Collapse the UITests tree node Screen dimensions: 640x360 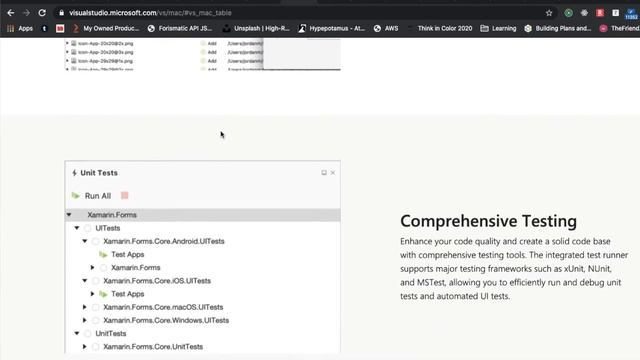coord(77,228)
